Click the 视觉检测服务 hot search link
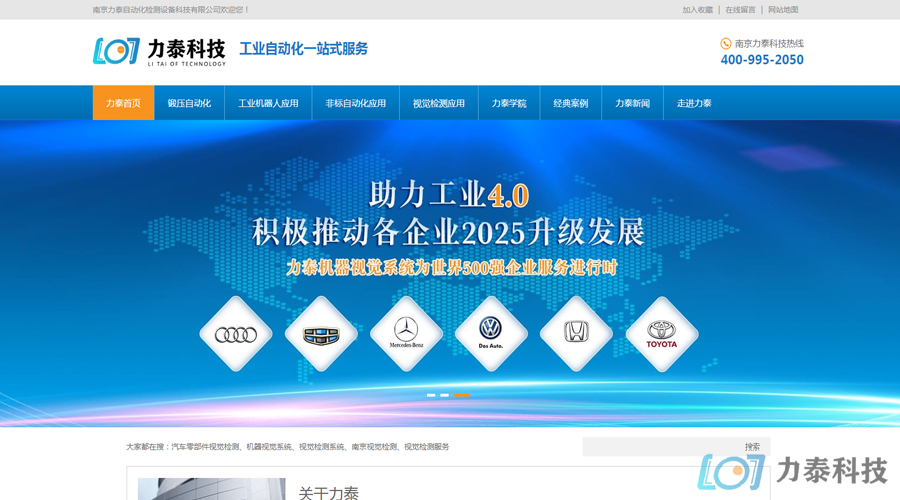900x500 pixels. 426,447
